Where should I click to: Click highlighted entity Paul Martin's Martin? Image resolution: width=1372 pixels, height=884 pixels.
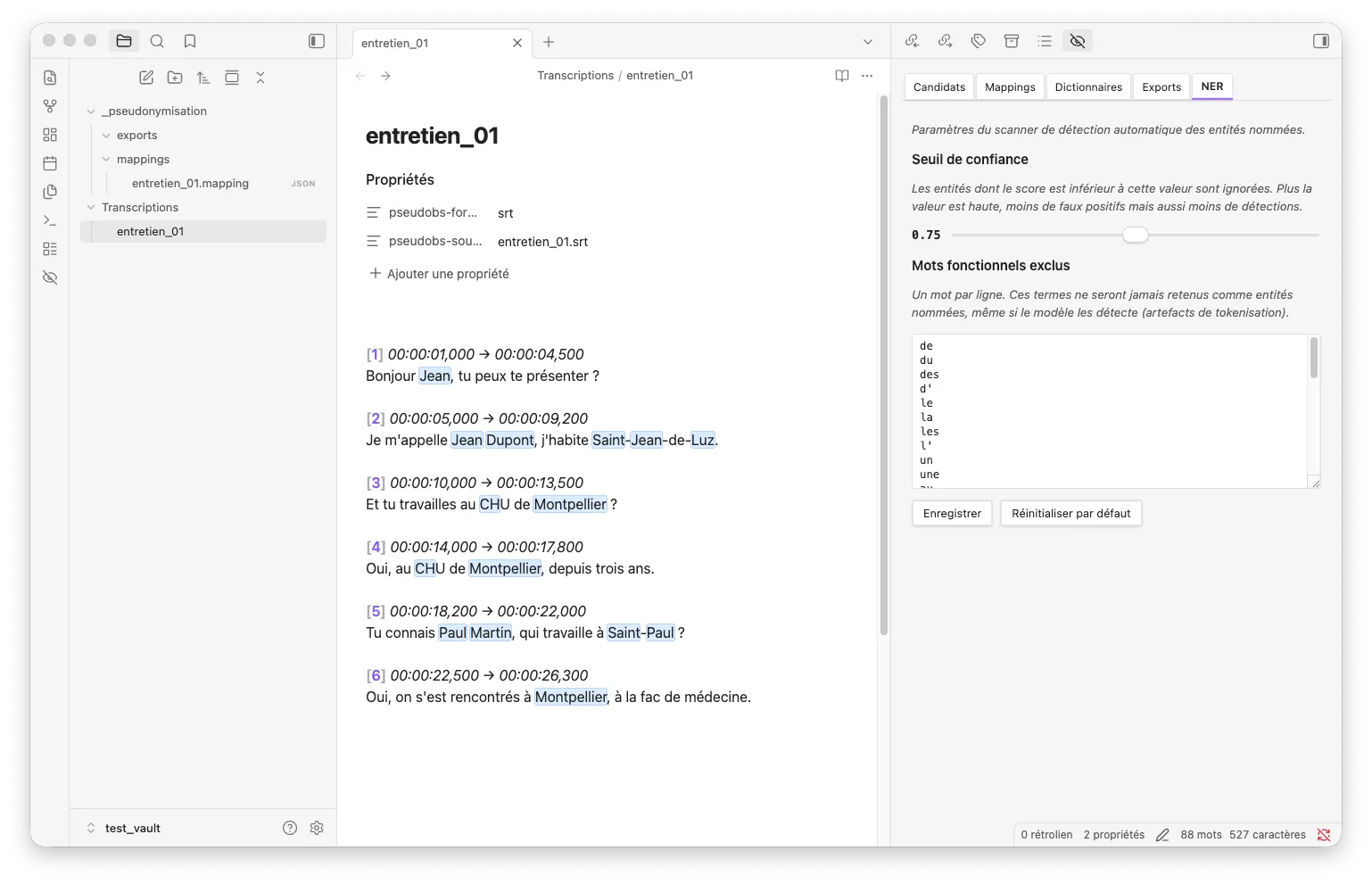[491, 633]
